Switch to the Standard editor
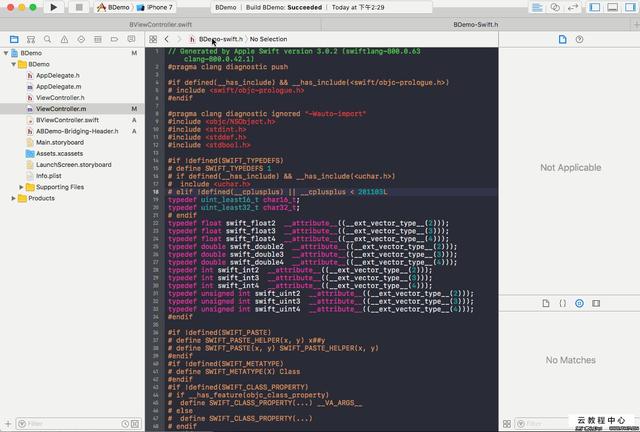The image size is (640, 432). [538, 7]
